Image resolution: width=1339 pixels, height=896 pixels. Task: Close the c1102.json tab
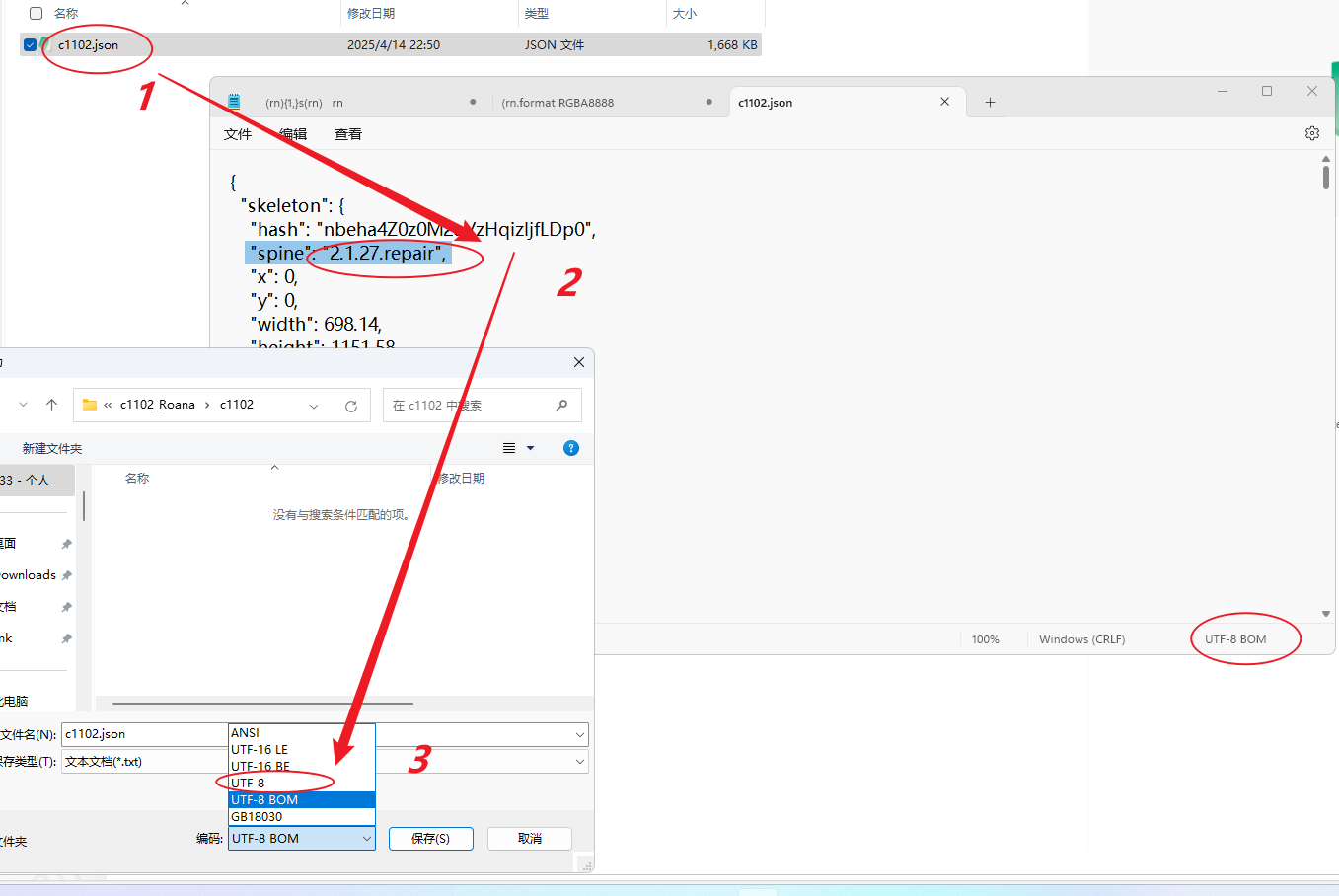pyautogui.click(x=944, y=102)
